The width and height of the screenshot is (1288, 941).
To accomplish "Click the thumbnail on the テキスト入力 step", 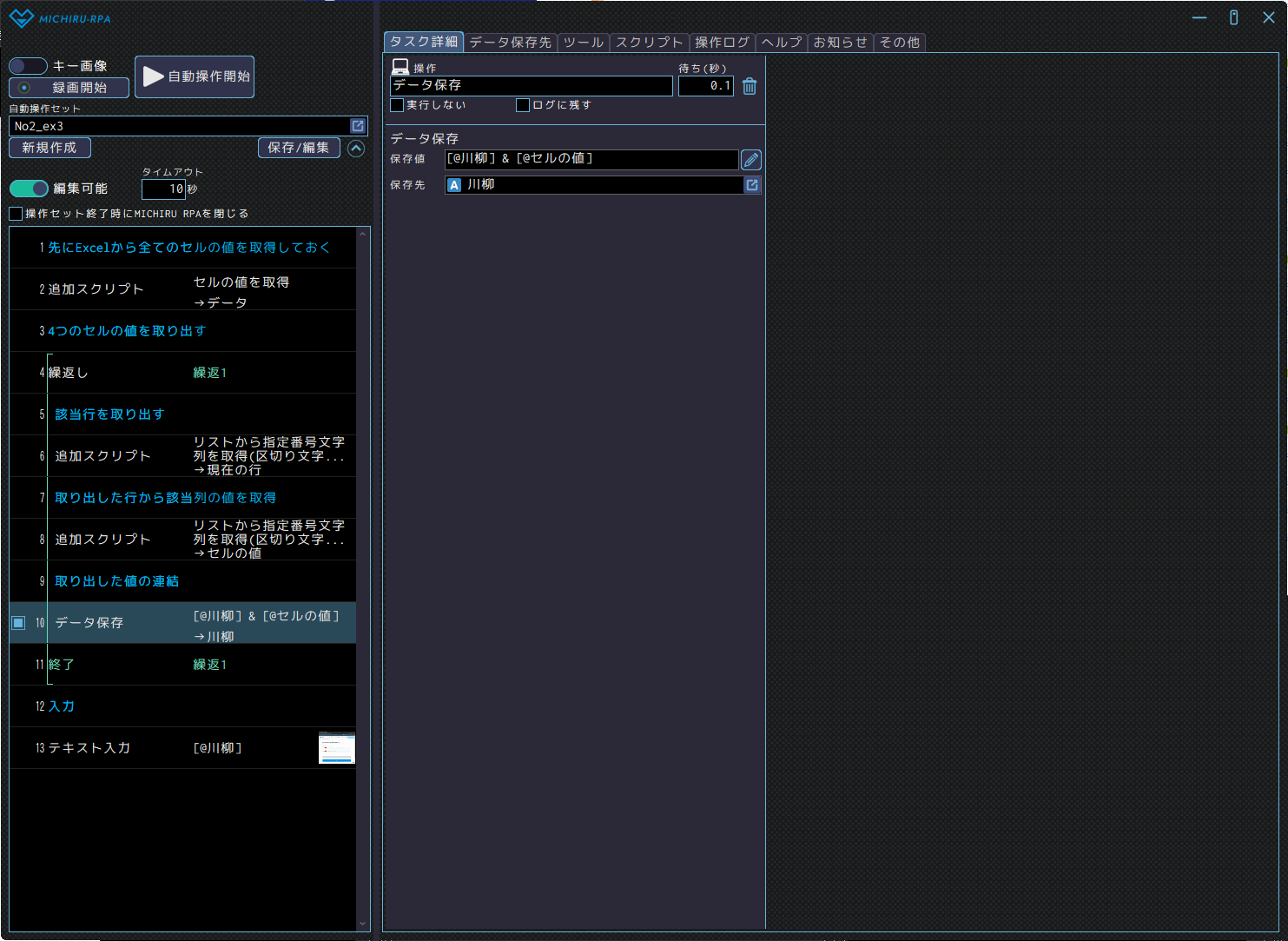I will tap(337, 748).
